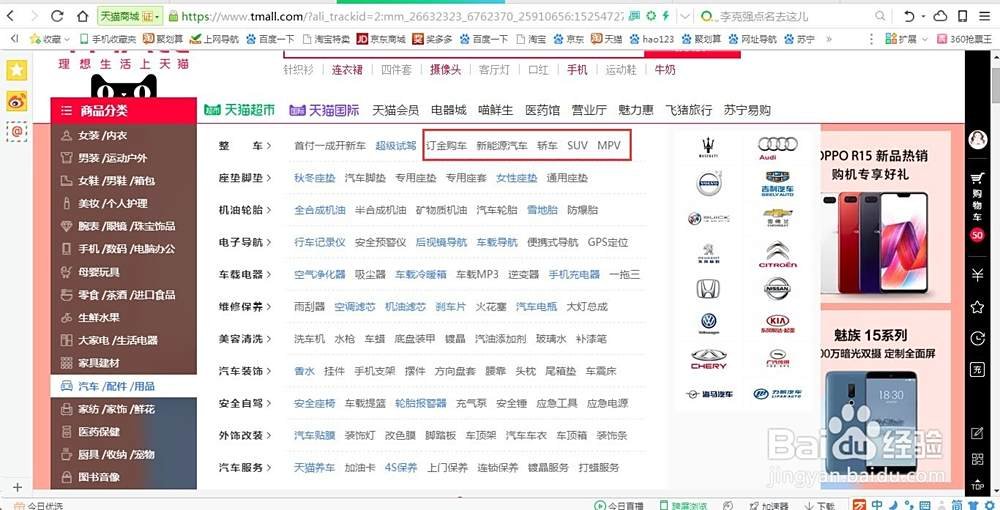Image resolution: width=1000 pixels, height=510 pixels.
Task: Open the 商品分类 category menu header
Action: (124, 110)
